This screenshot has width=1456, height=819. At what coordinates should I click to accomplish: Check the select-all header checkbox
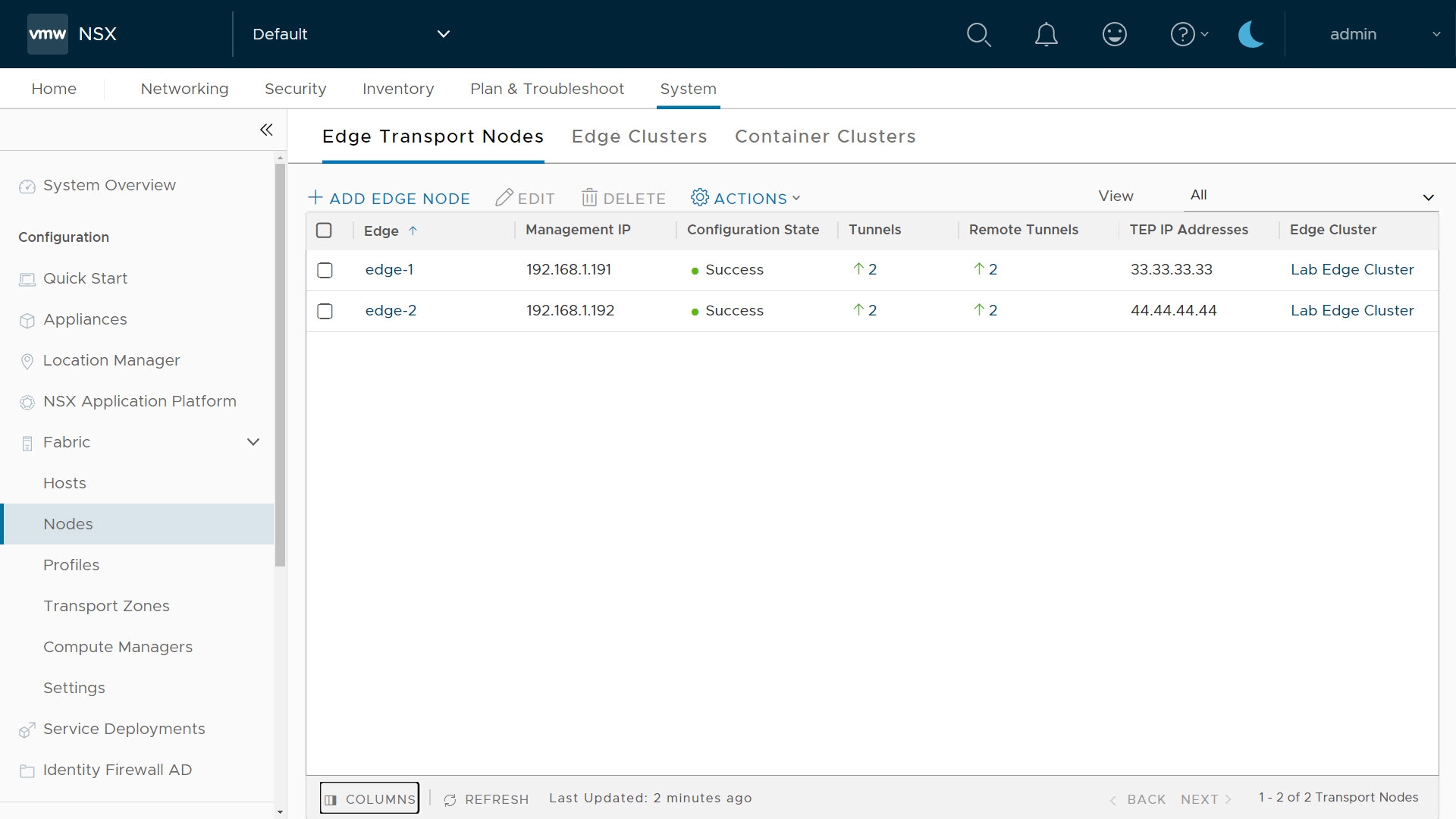coord(324,231)
